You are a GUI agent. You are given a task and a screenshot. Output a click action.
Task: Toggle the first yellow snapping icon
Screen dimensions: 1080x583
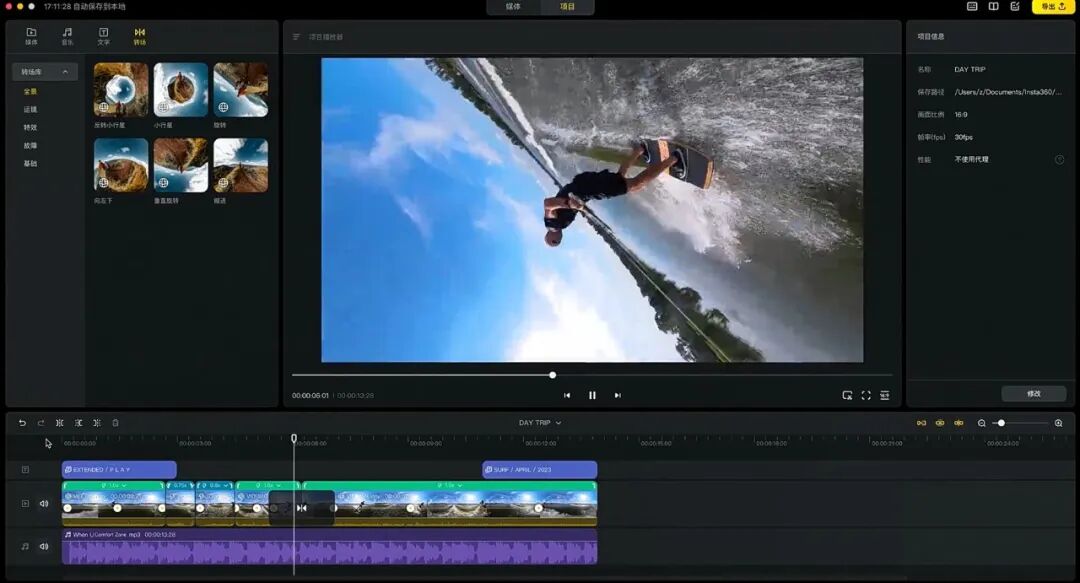921,423
